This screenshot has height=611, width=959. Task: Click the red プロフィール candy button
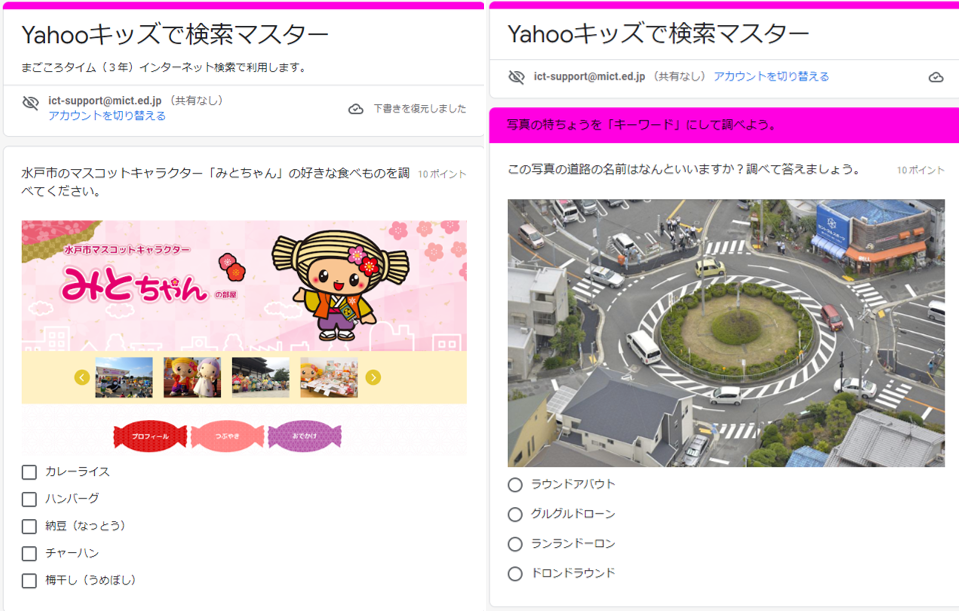click(x=150, y=436)
